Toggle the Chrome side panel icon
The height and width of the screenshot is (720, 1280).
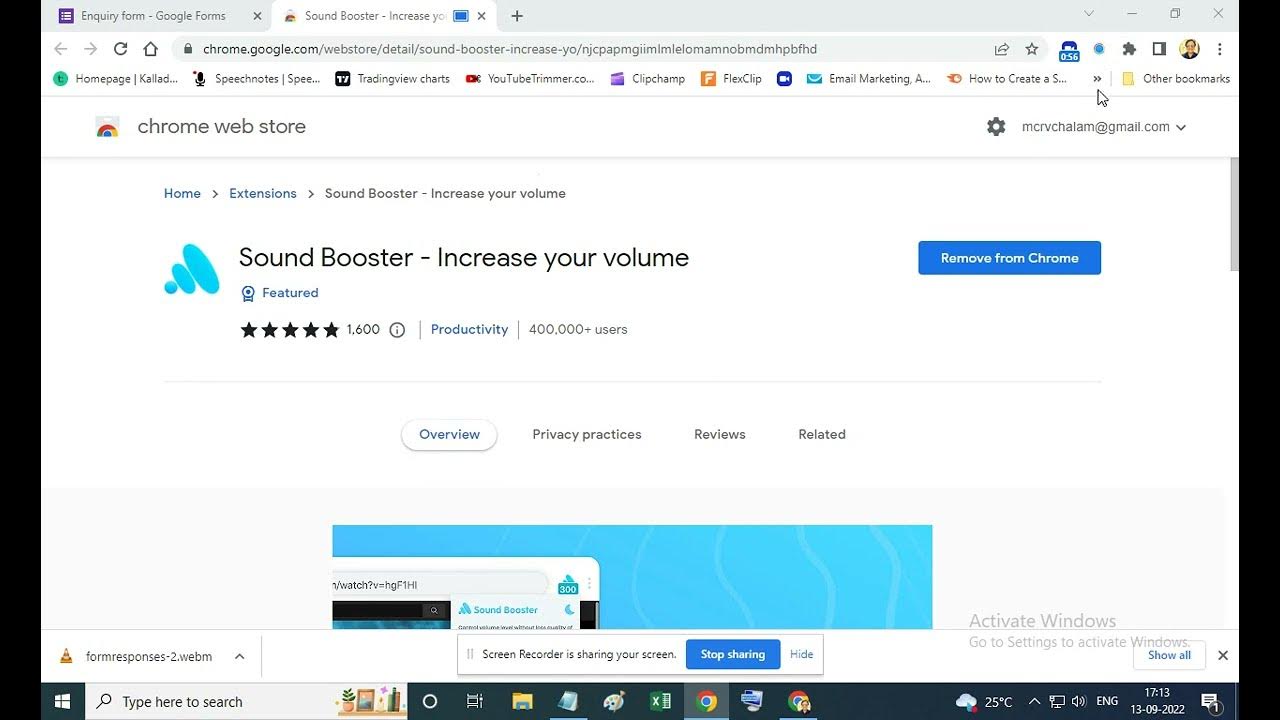pos(1159,49)
